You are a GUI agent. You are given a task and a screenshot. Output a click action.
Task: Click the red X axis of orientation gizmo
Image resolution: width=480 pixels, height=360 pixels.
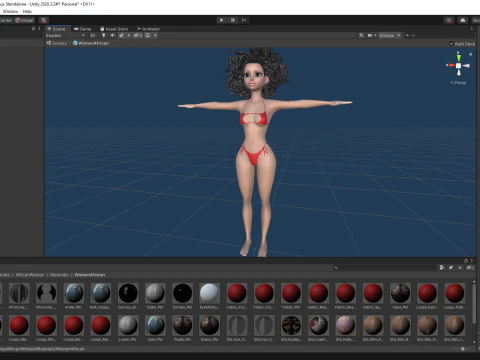[451, 65]
